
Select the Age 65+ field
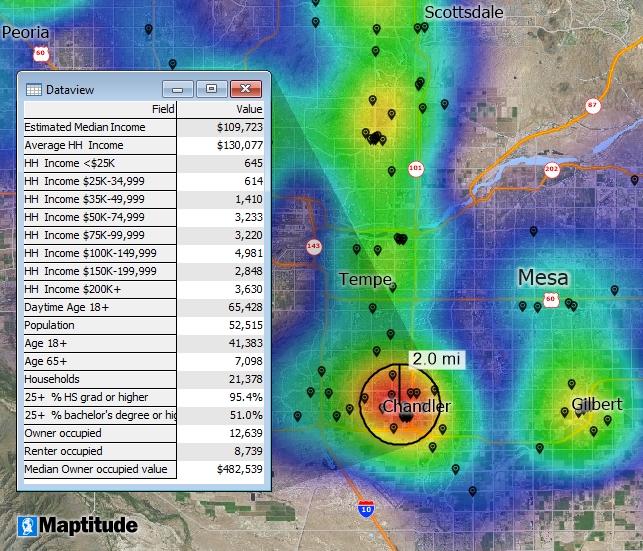[x=100, y=362]
